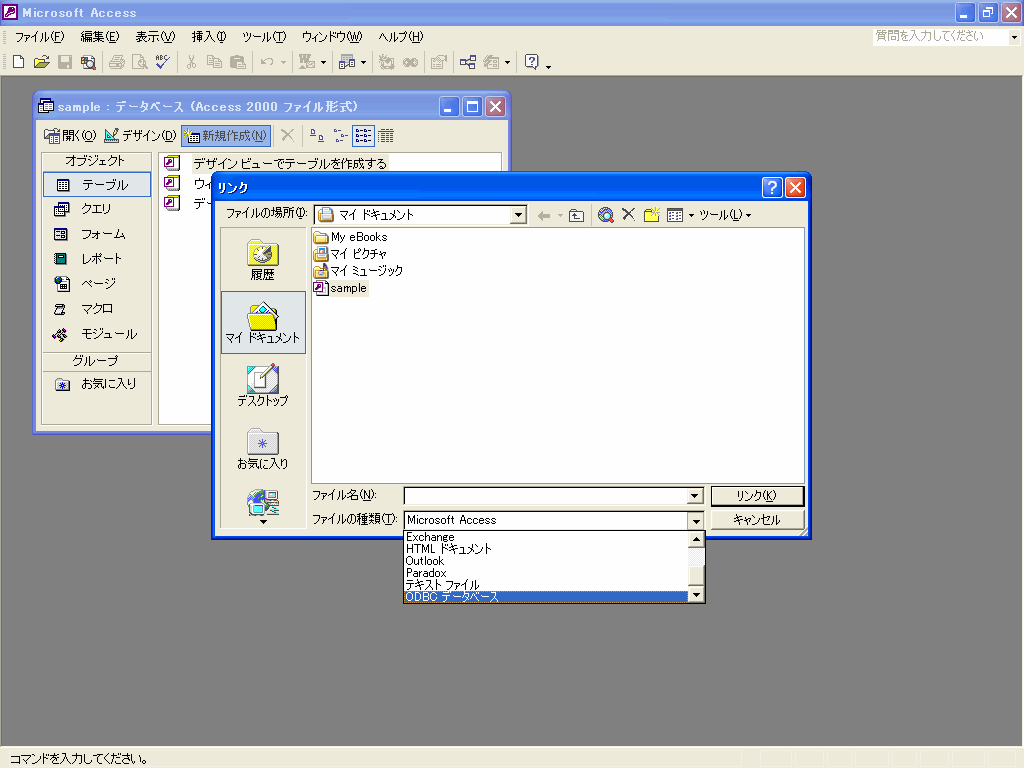Click the Delete X icon in sample database toolbar

click(x=287, y=135)
